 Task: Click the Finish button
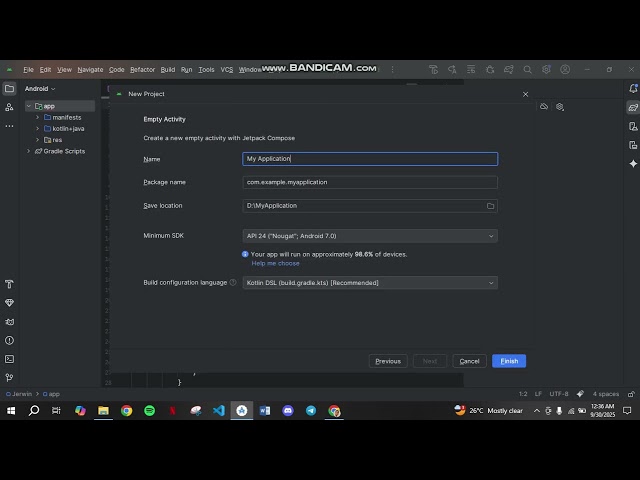509,361
